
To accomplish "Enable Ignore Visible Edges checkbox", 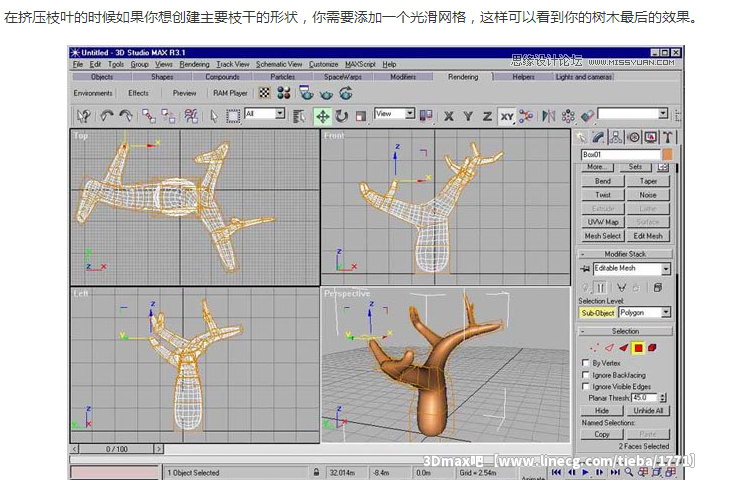I will point(585,386).
